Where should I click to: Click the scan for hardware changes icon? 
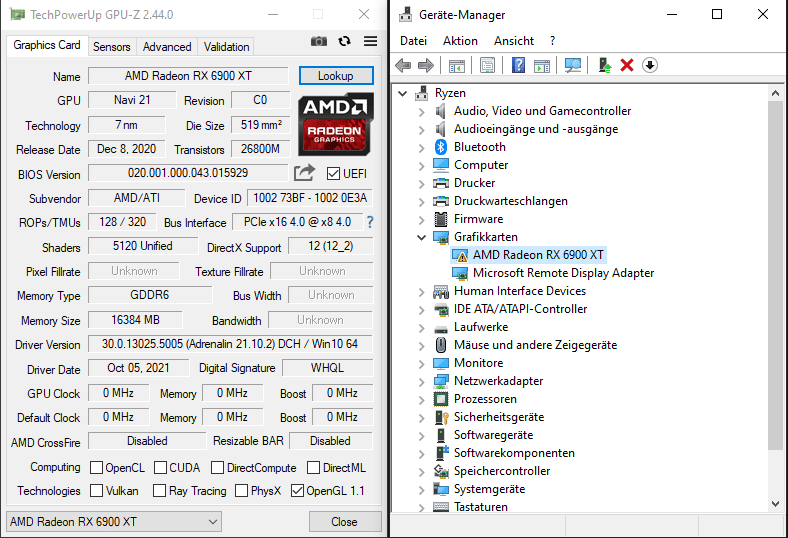point(572,65)
